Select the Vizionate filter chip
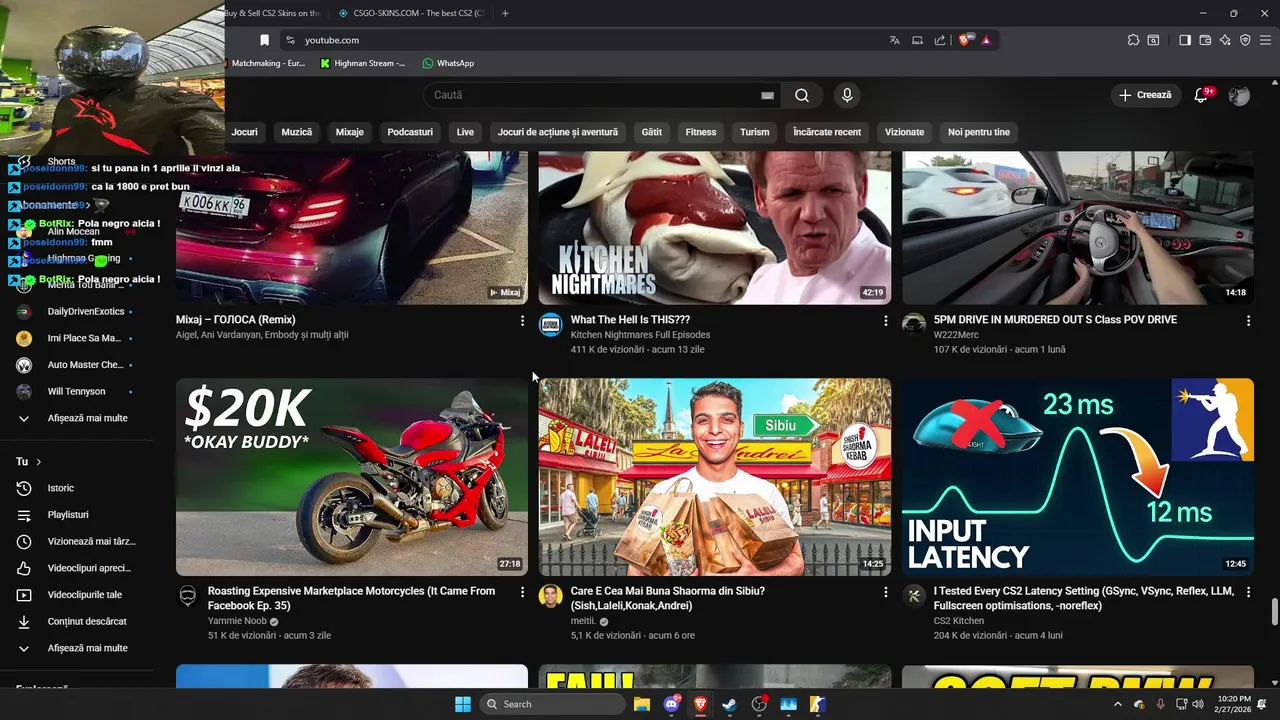 coord(905,132)
